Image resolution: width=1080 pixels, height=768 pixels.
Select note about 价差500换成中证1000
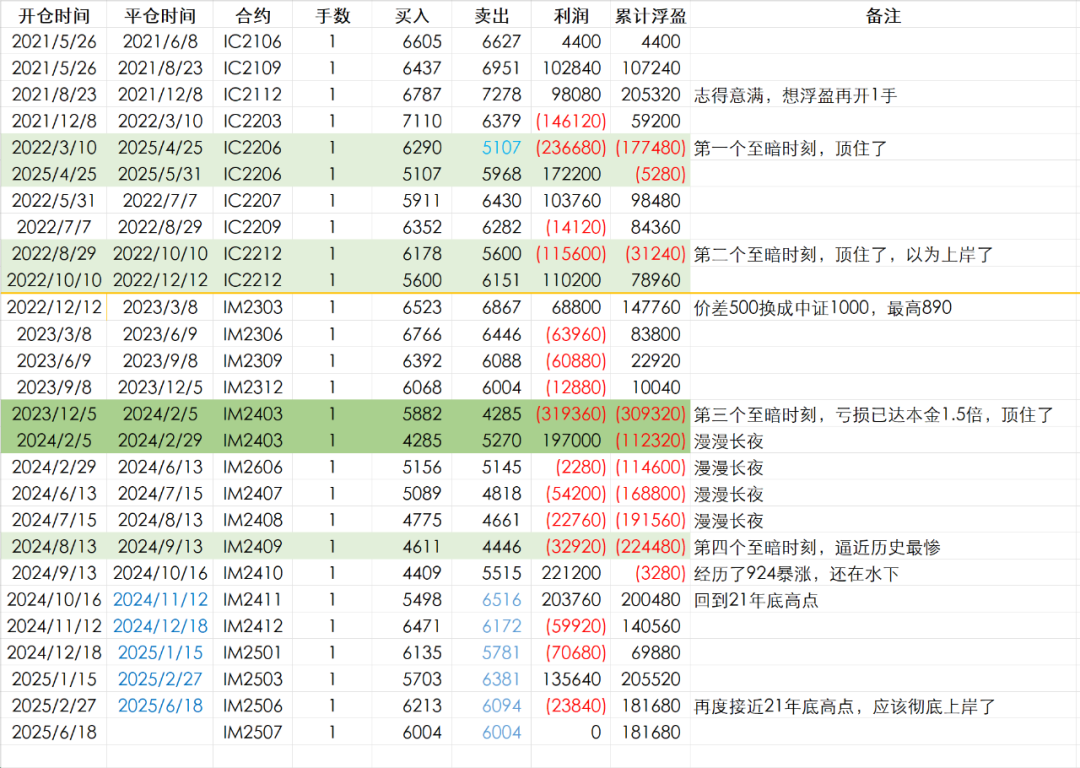tap(822, 308)
